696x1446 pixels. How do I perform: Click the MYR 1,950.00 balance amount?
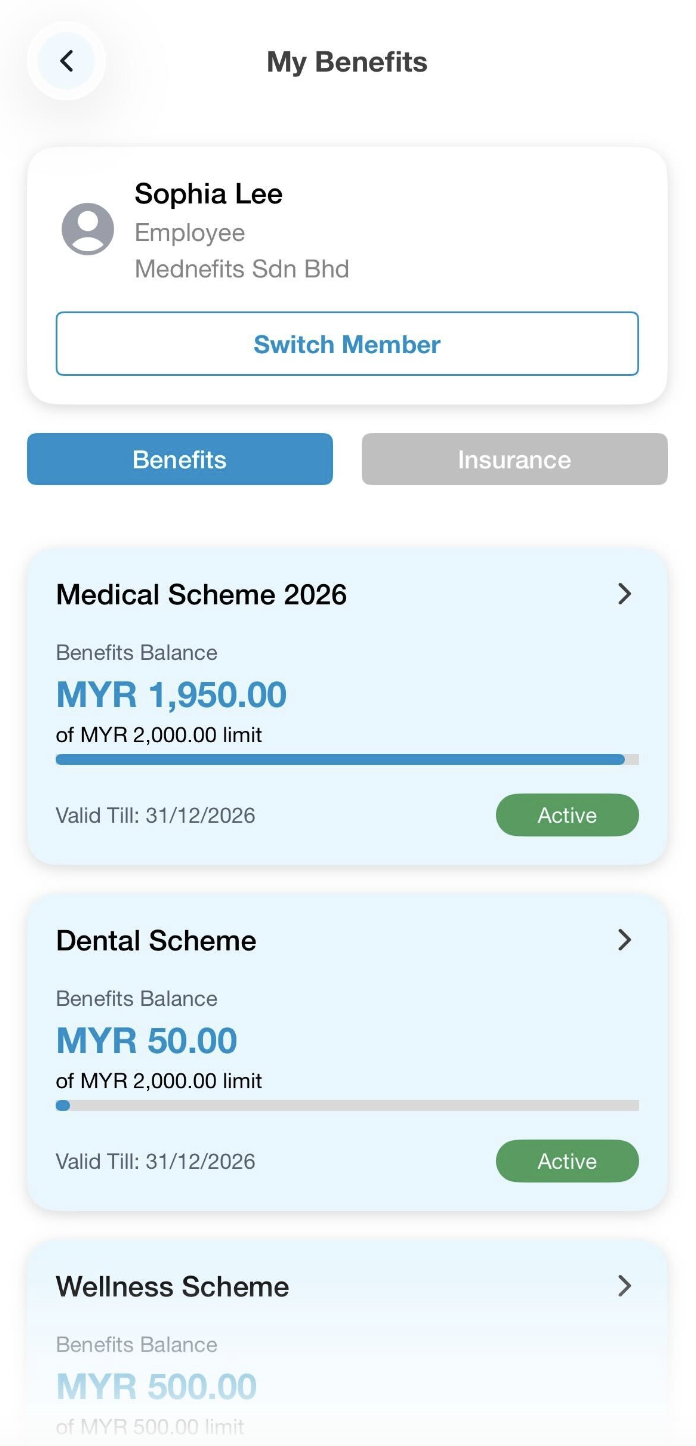(x=171, y=695)
